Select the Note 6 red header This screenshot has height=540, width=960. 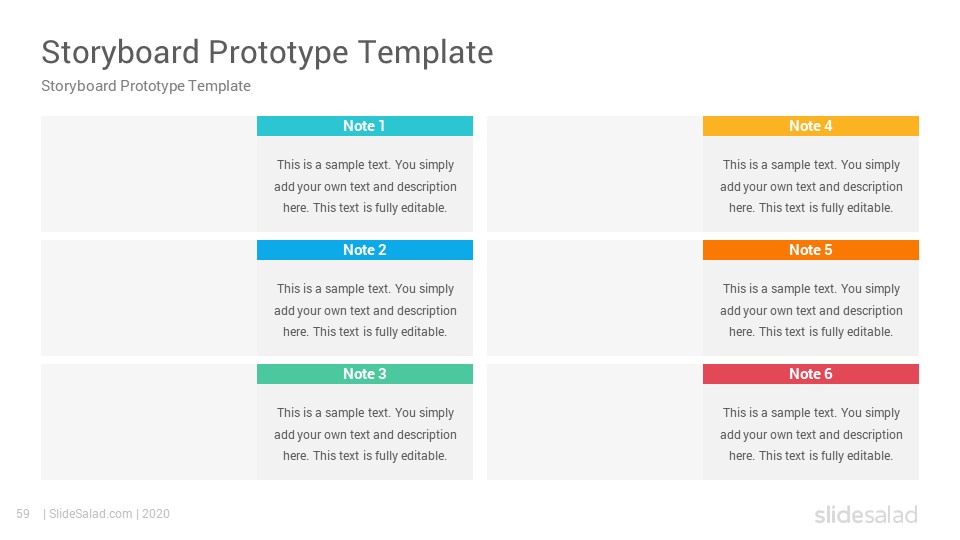[x=811, y=374]
